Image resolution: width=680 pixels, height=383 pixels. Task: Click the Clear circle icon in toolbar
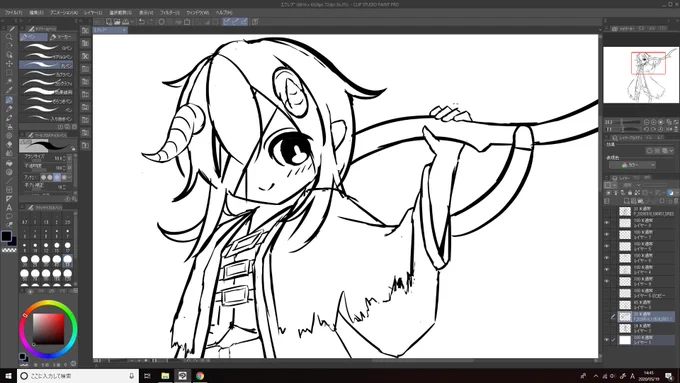point(161,22)
